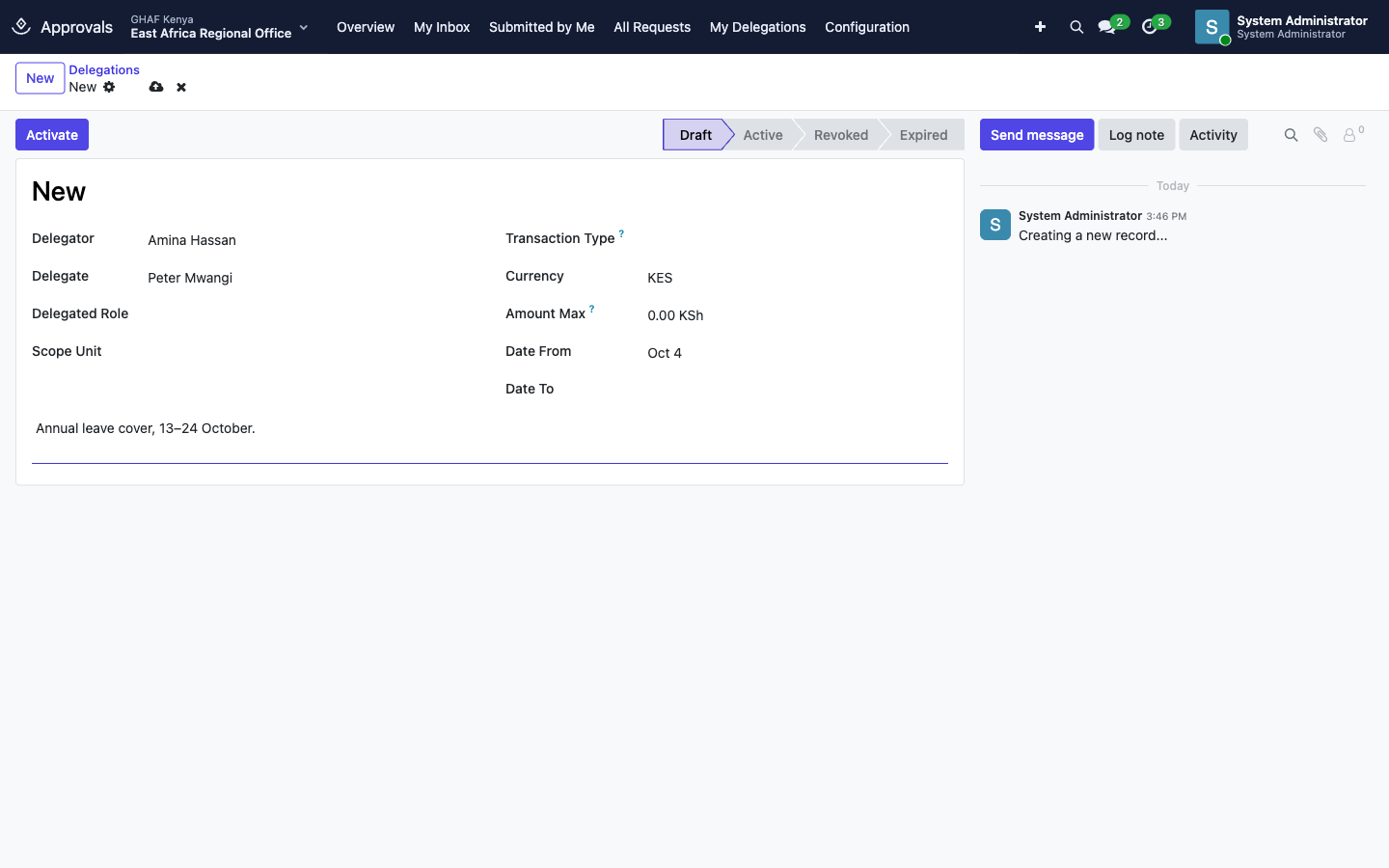
Task: Follow the Delegations breadcrumb link
Action: [104, 69]
